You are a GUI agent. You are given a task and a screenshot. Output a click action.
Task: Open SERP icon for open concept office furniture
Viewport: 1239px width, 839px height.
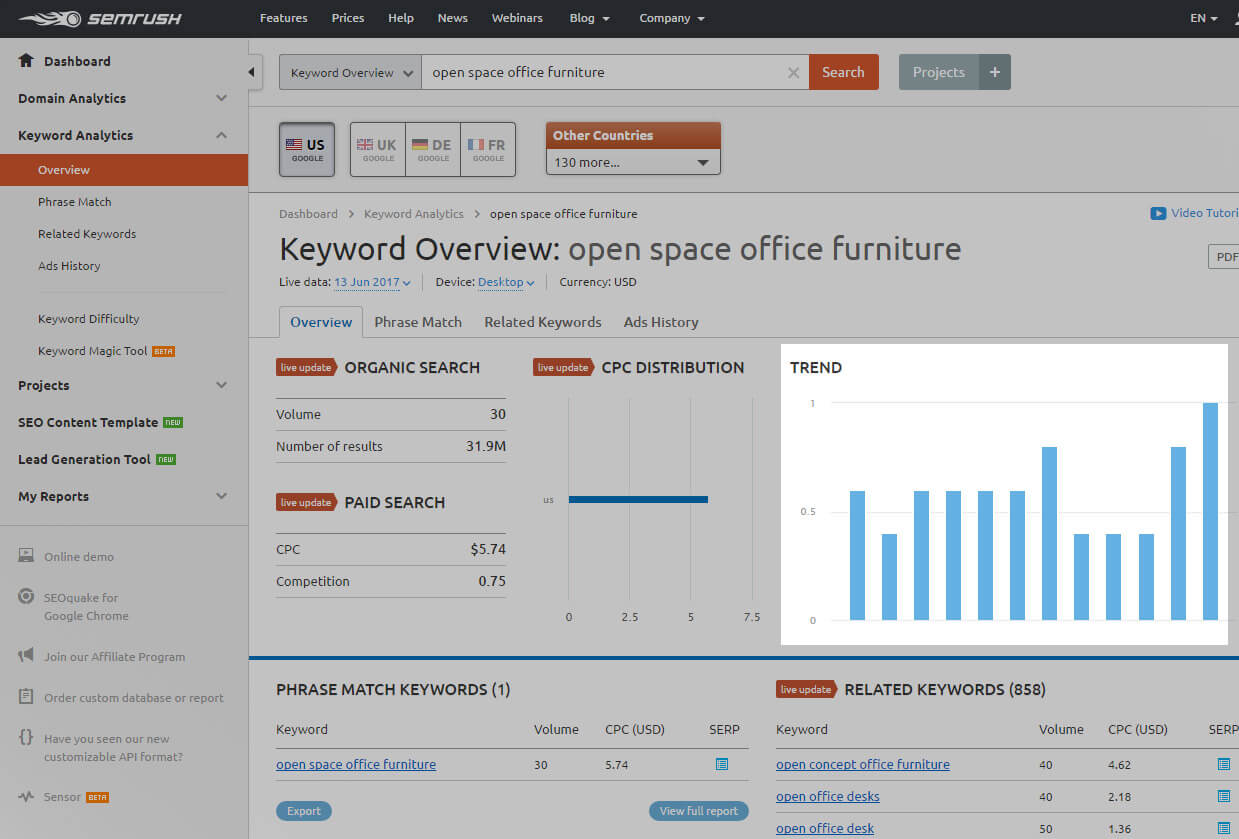tap(1223, 764)
